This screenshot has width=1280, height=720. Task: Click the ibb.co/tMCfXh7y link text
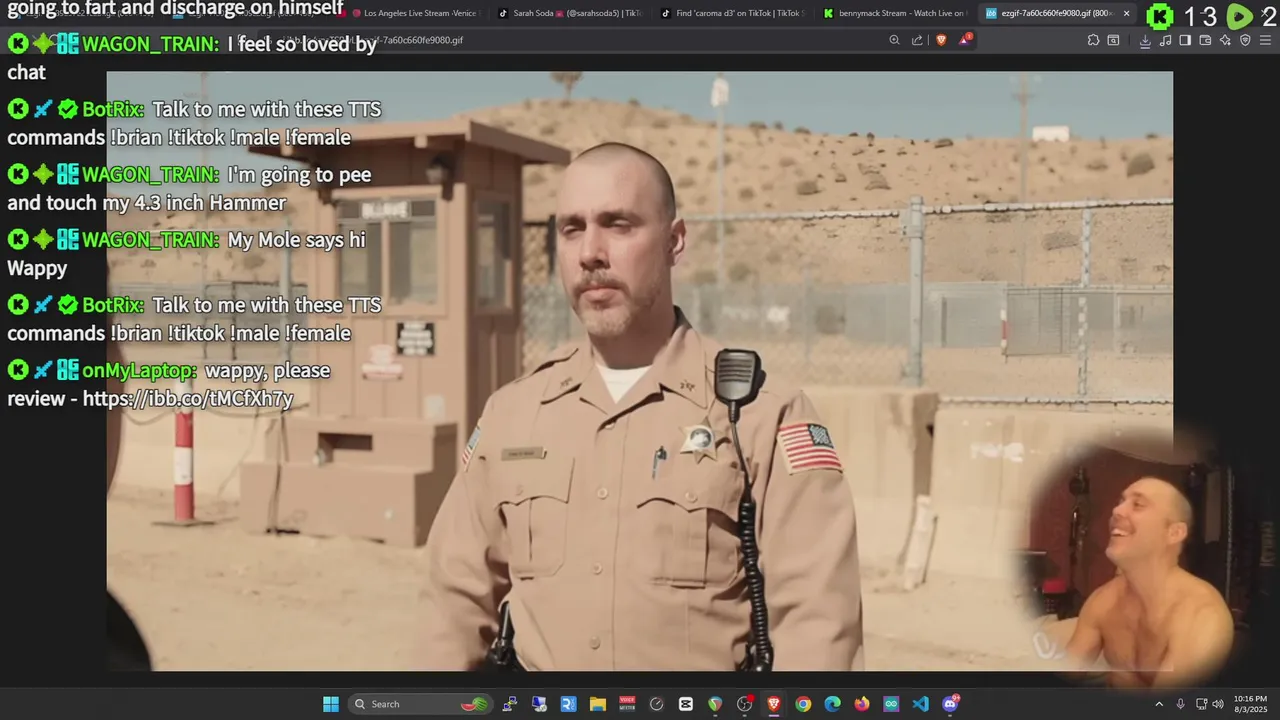(188, 398)
